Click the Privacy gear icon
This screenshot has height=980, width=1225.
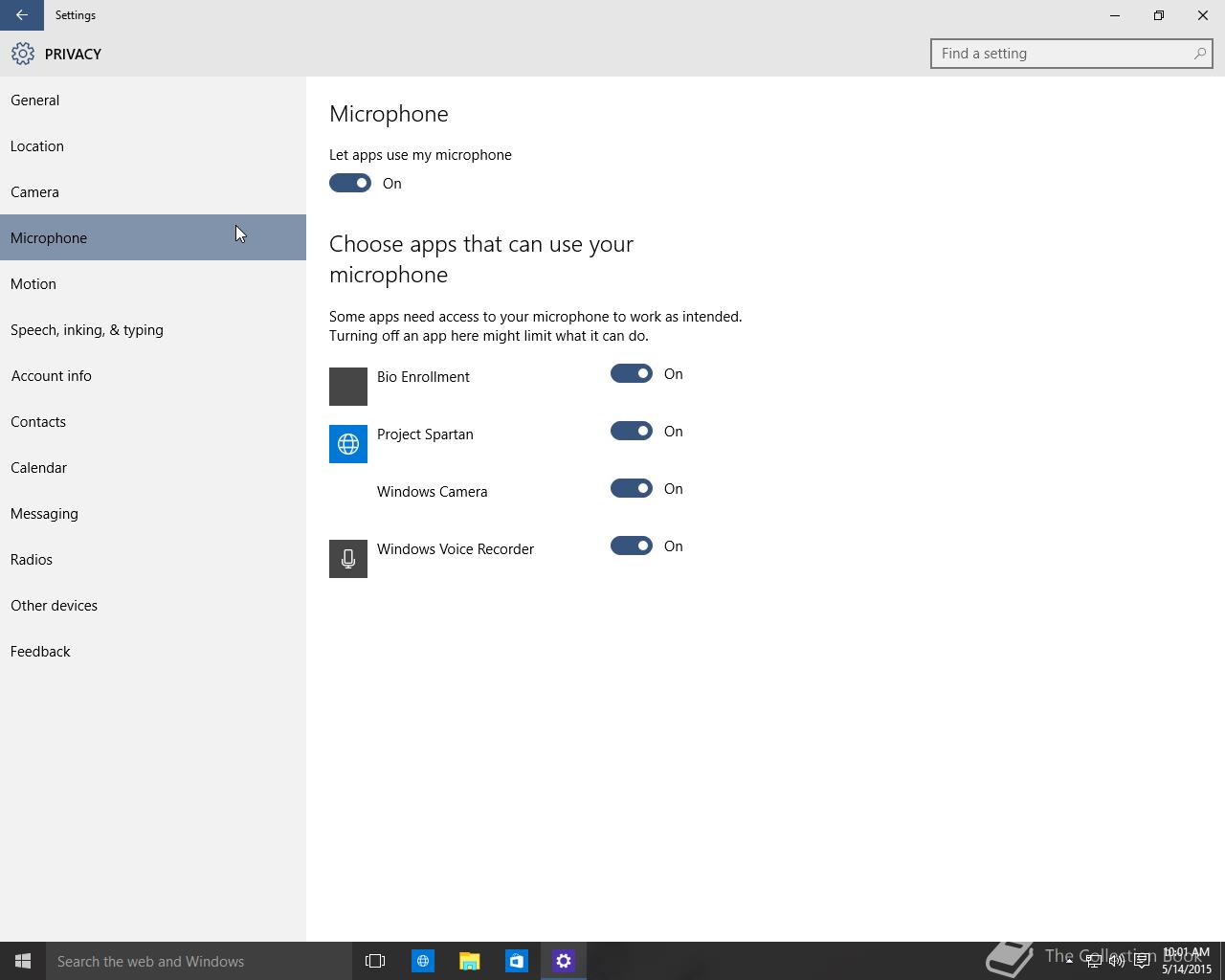click(x=23, y=54)
